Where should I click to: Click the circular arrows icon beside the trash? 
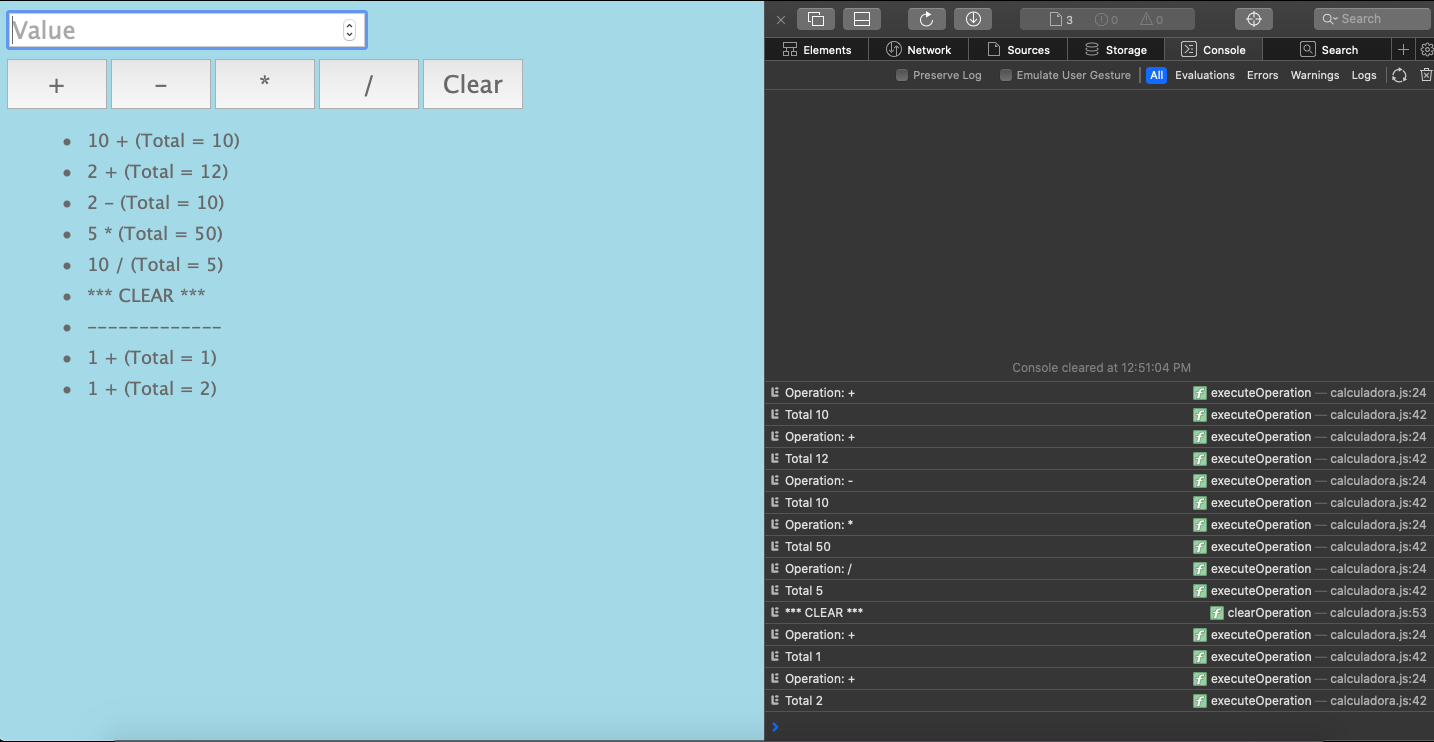(x=1399, y=74)
